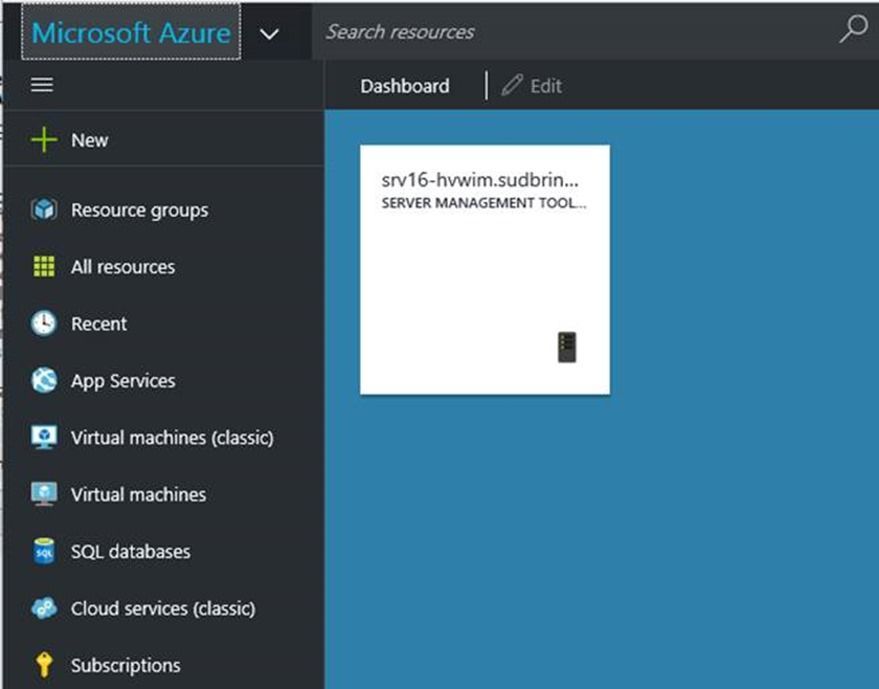The width and height of the screenshot is (879, 689).
Task: Click the search magnifier icon
Action: click(x=853, y=29)
